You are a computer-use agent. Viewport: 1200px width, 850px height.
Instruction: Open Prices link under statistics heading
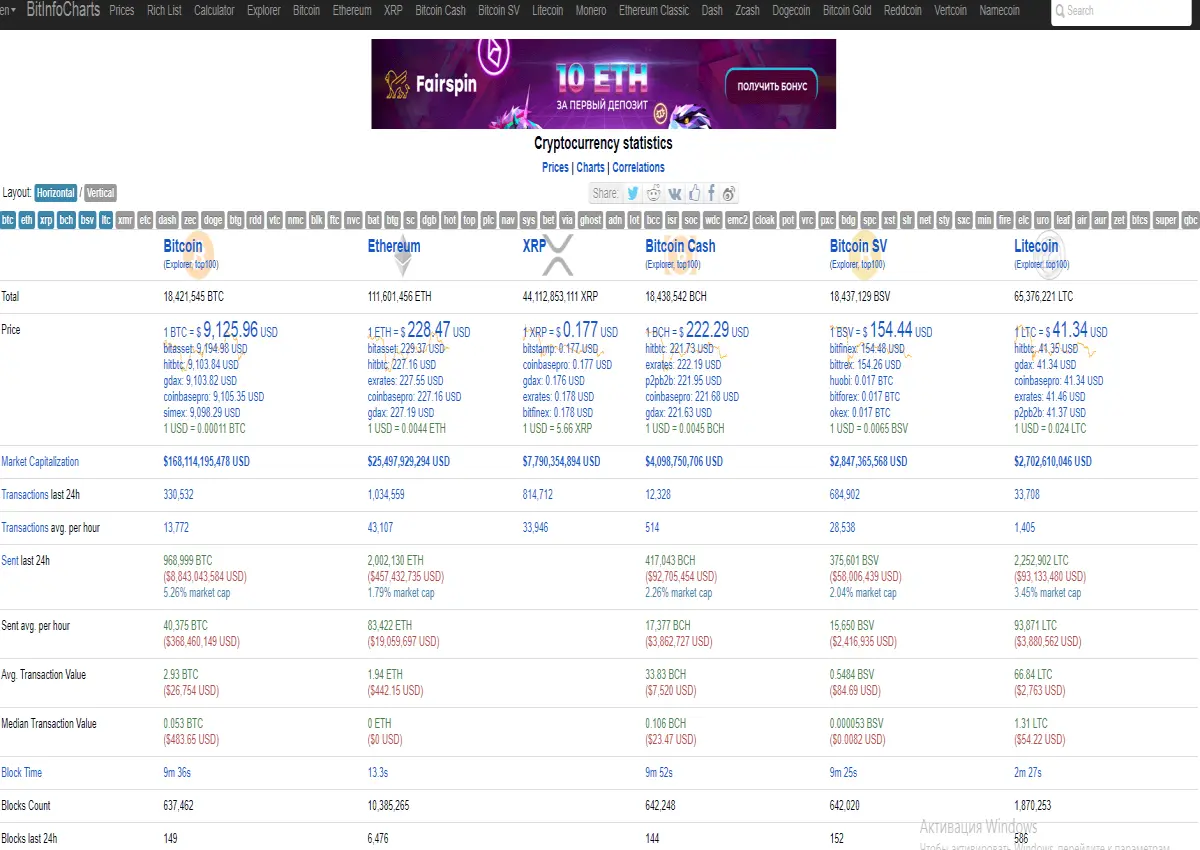coord(555,168)
